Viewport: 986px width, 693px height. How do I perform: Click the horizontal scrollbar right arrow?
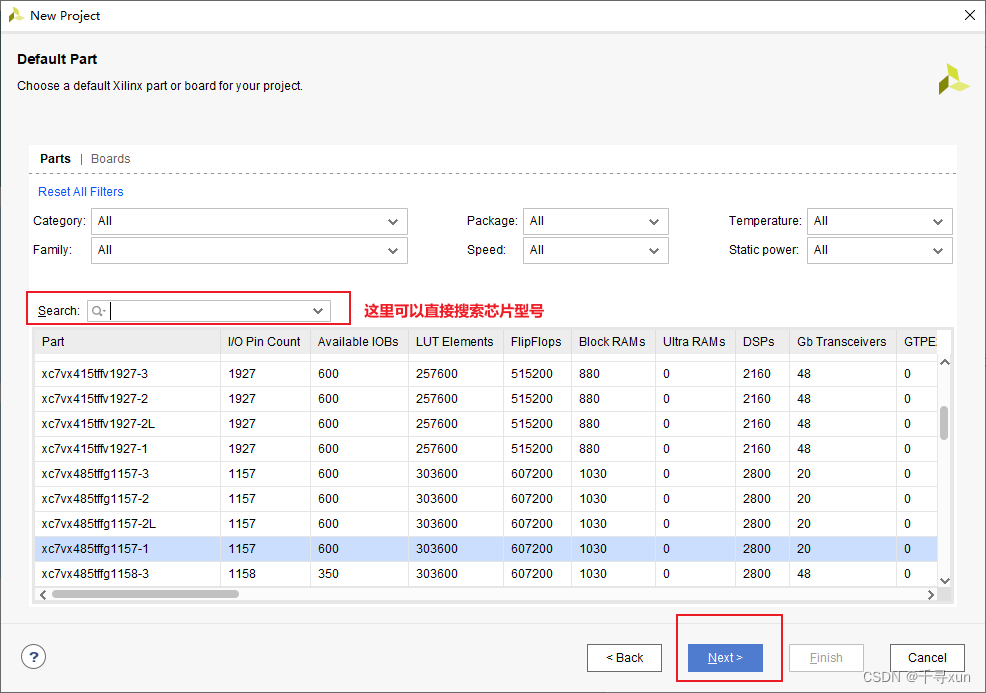pos(931,595)
